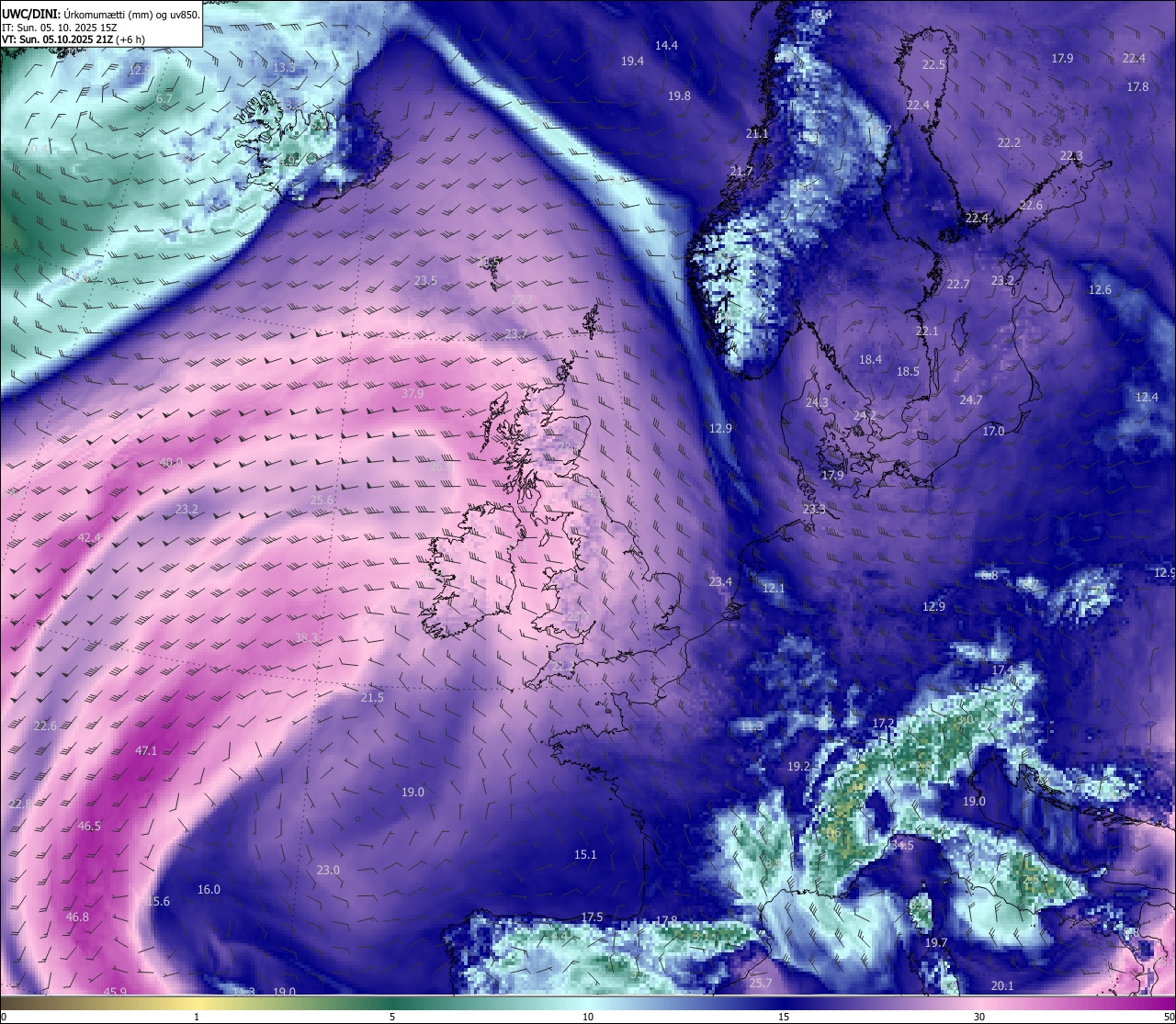Click the 24.3 value near Denmark
Image resolution: width=1176 pixels, height=1024 pixels.
point(817,402)
